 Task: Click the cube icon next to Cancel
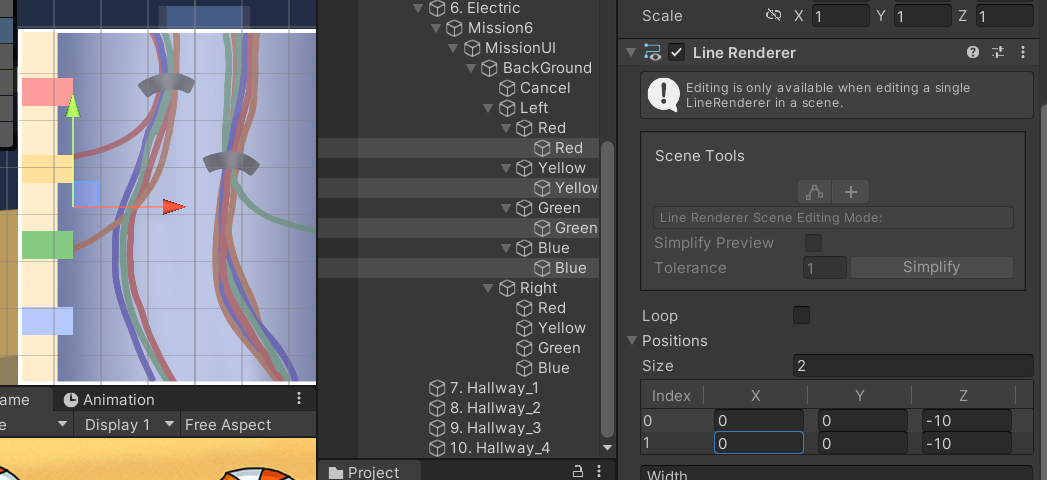pos(507,88)
